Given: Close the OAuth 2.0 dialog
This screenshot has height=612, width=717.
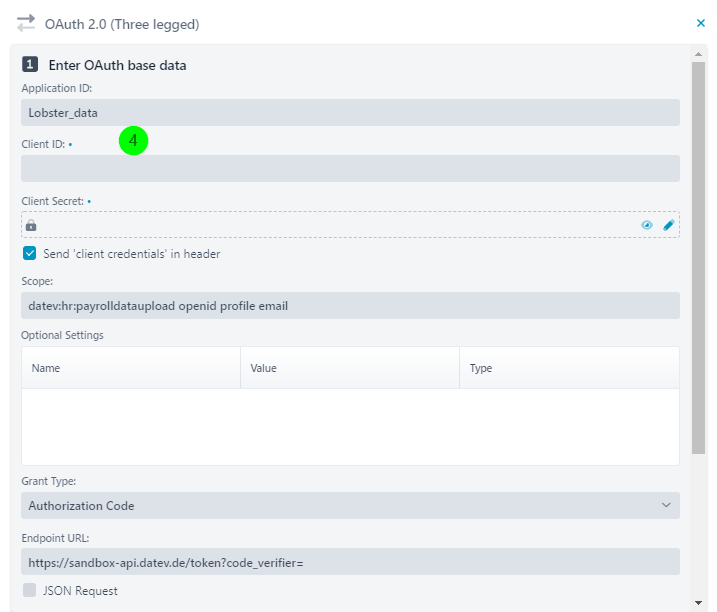Looking at the screenshot, I should tap(701, 23).
